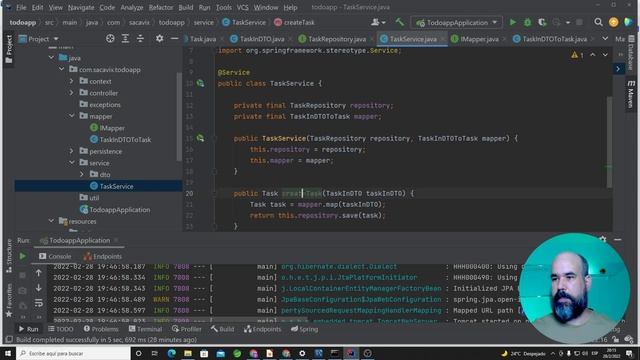Open Endpoints tab in Run panel
The image size is (640, 360).
click(102, 256)
